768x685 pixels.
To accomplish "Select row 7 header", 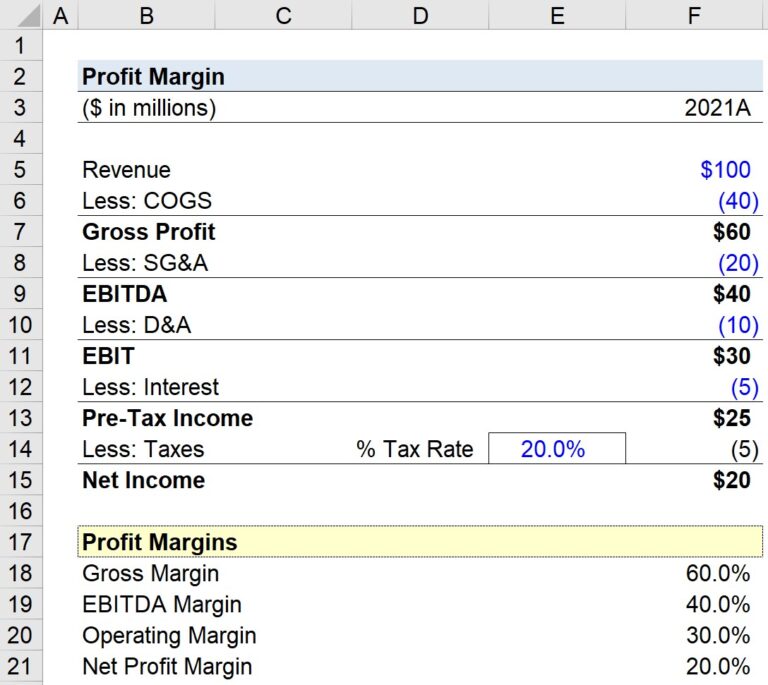I will (x=24, y=232).
